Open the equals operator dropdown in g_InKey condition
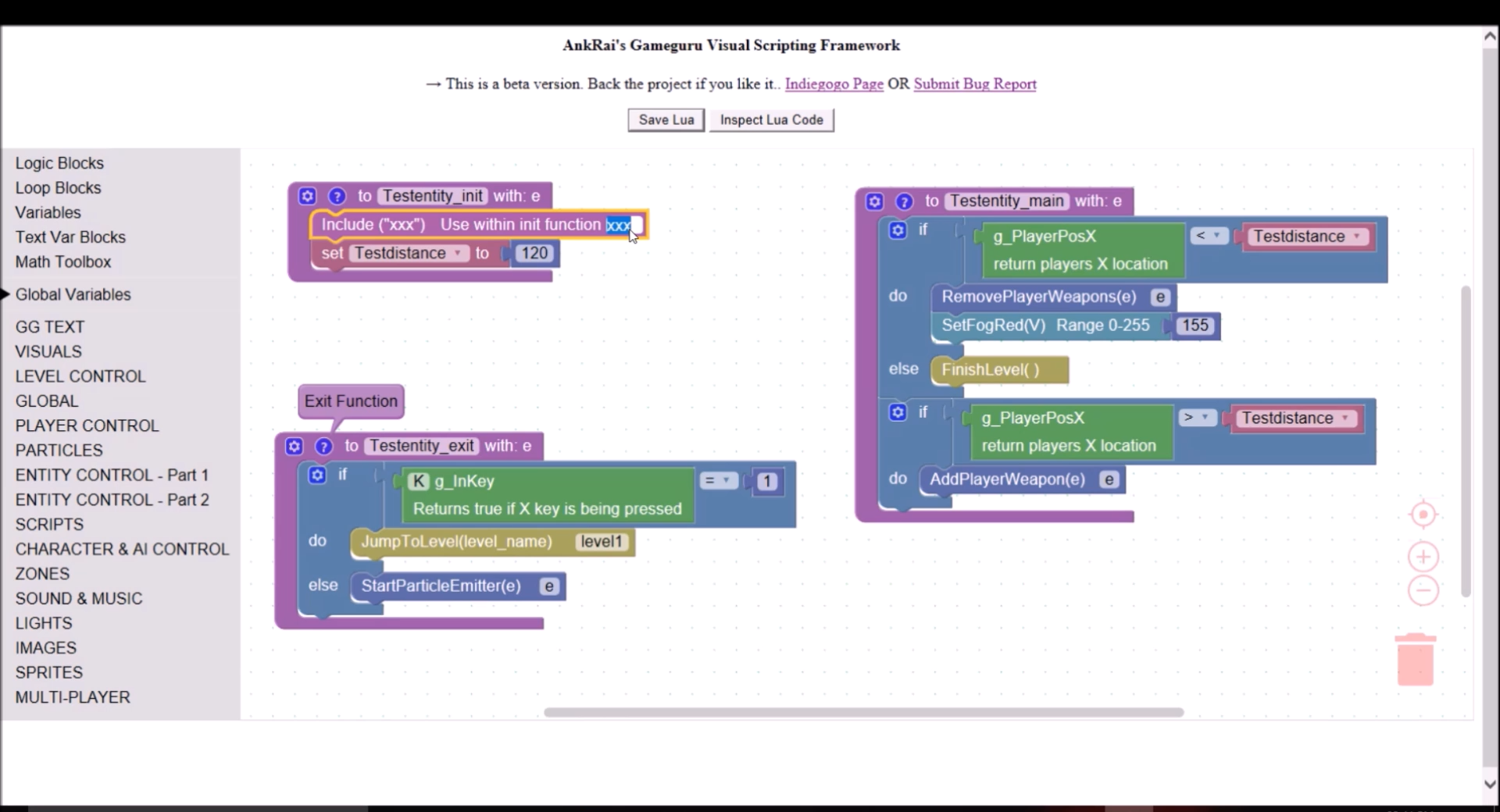The height and width of the screenshot is (812, 1500). tap(720, 481)
